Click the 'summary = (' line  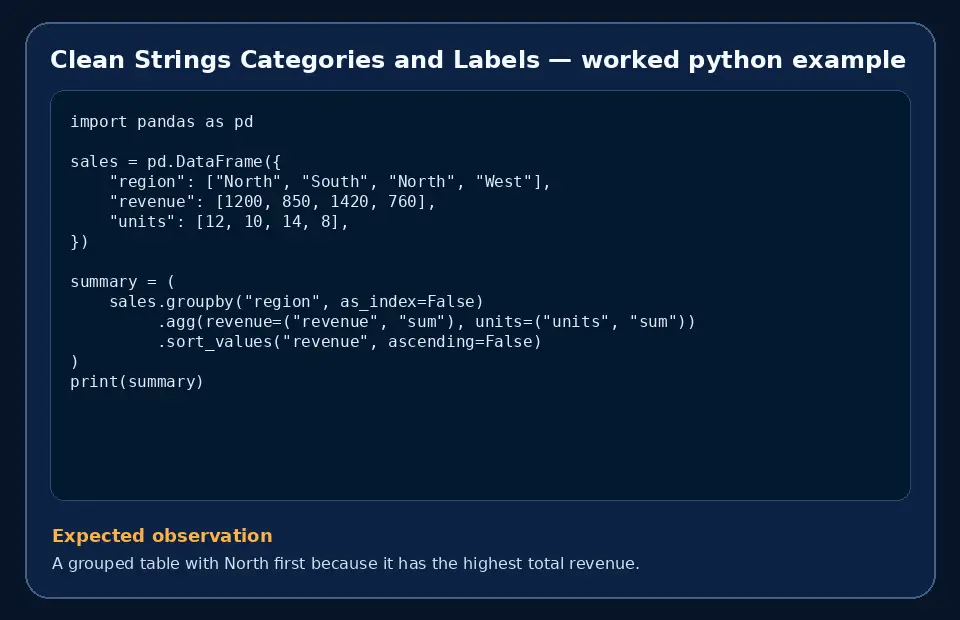coord(122,282)
